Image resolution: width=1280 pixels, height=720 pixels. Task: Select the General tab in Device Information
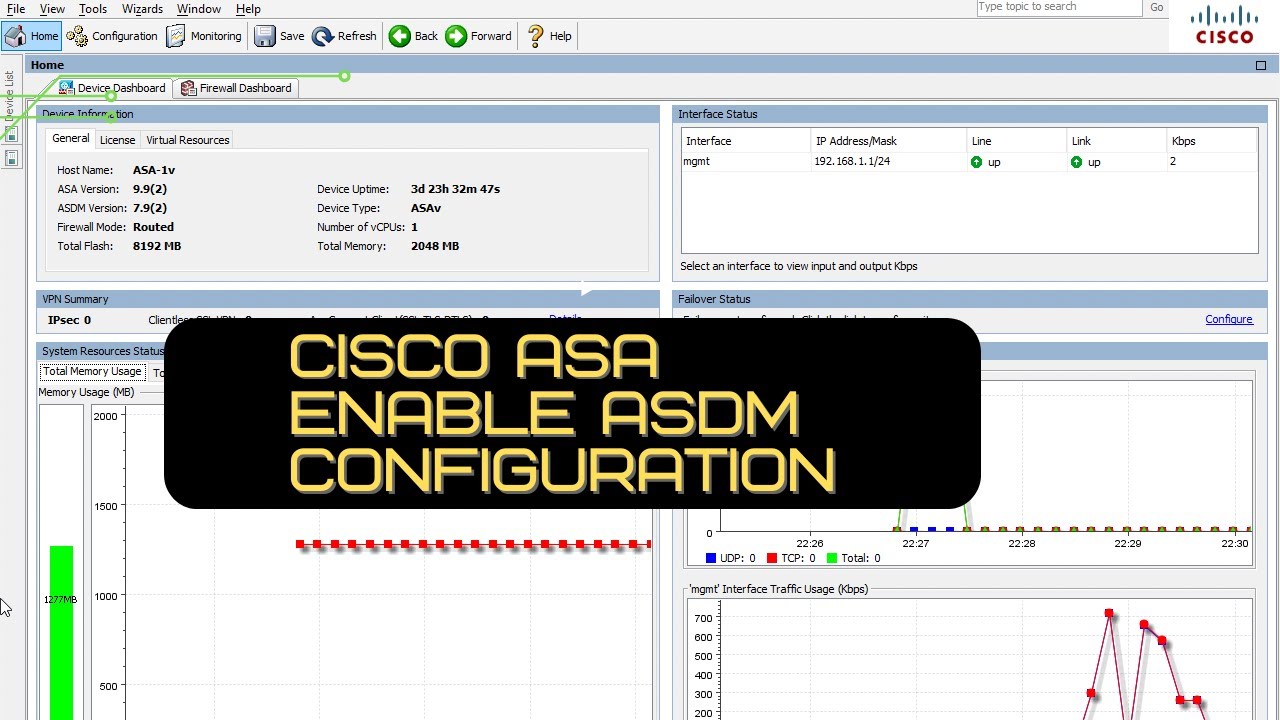(x=71, y=139)
